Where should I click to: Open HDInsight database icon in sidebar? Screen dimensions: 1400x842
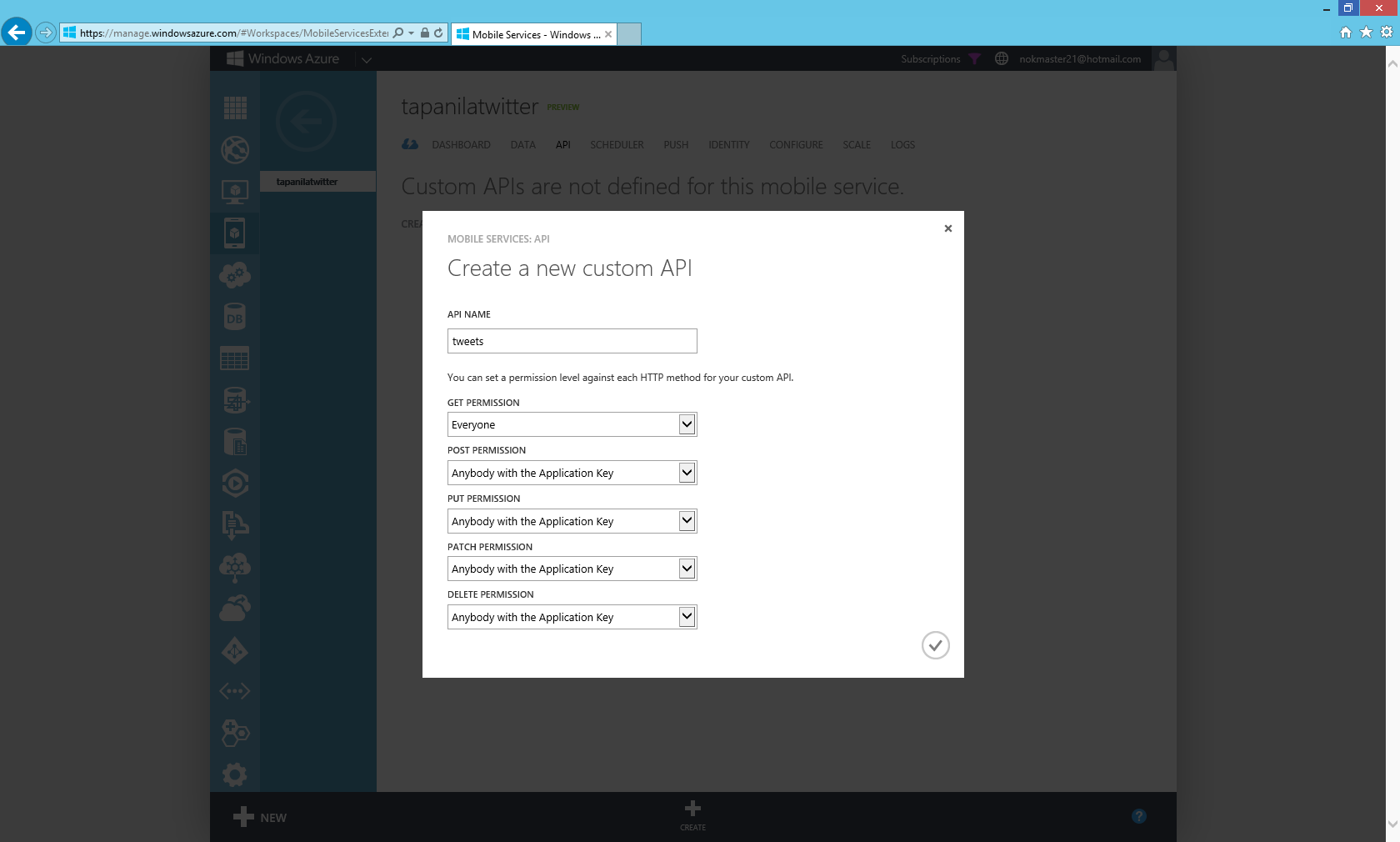(x=235, y=400)
